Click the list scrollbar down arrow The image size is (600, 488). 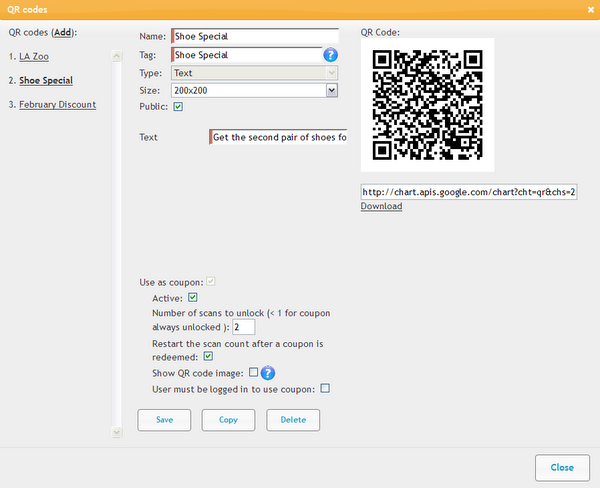117,432
